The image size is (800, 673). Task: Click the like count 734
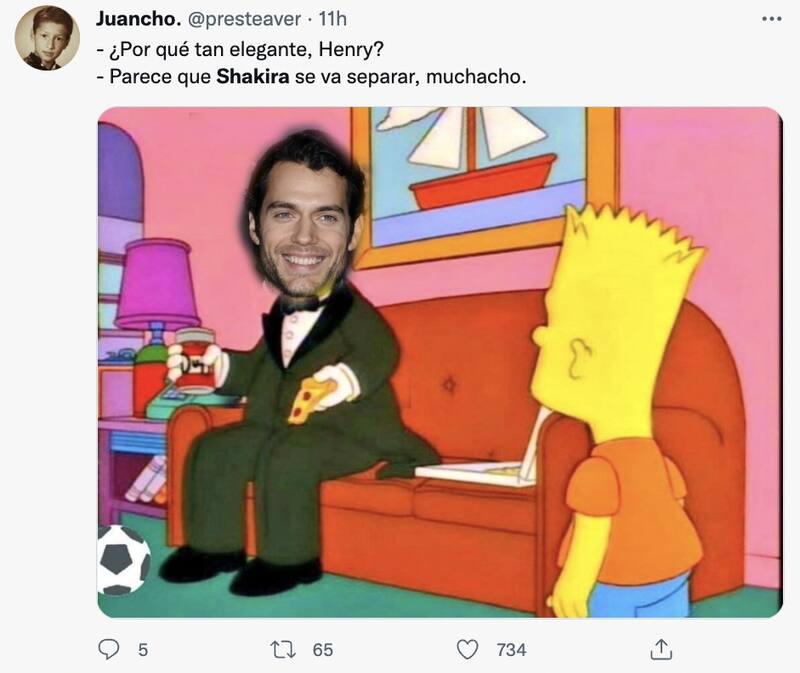(511, 650)
